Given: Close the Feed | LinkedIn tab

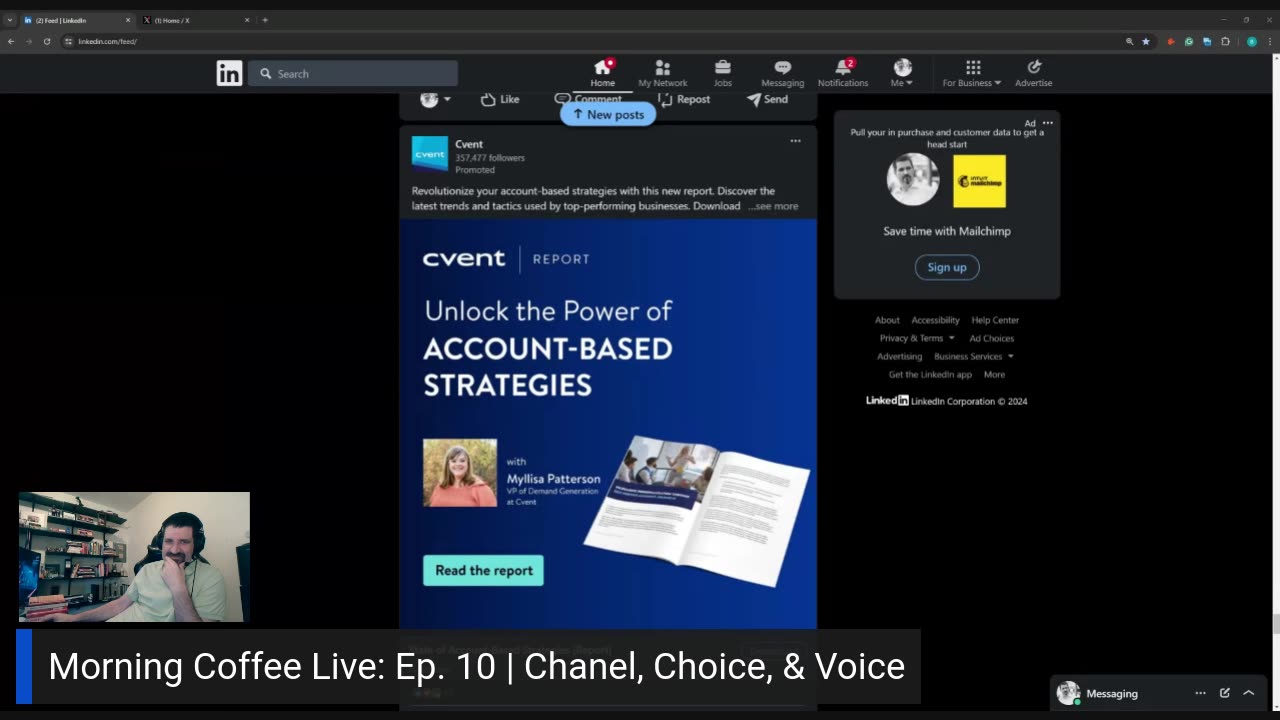Looking at the screenshot, I should (128, 20).
